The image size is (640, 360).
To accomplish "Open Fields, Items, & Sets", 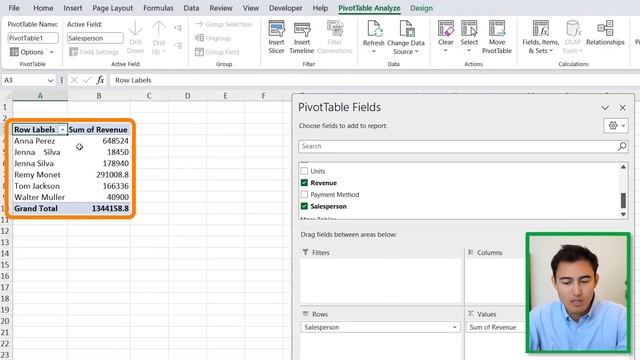I will pos(541,38).
